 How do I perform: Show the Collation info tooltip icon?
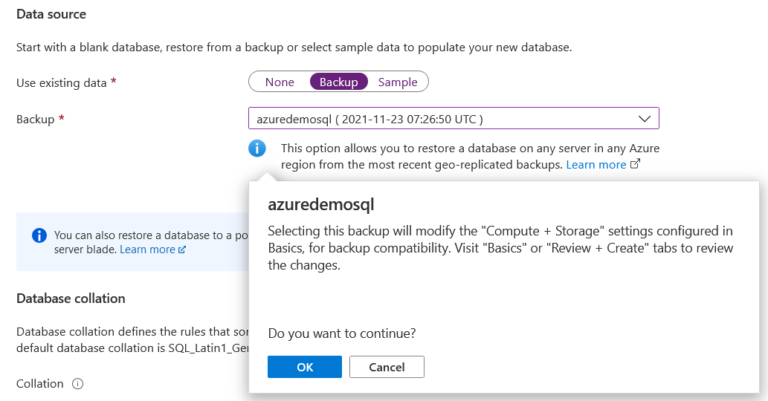77,384
